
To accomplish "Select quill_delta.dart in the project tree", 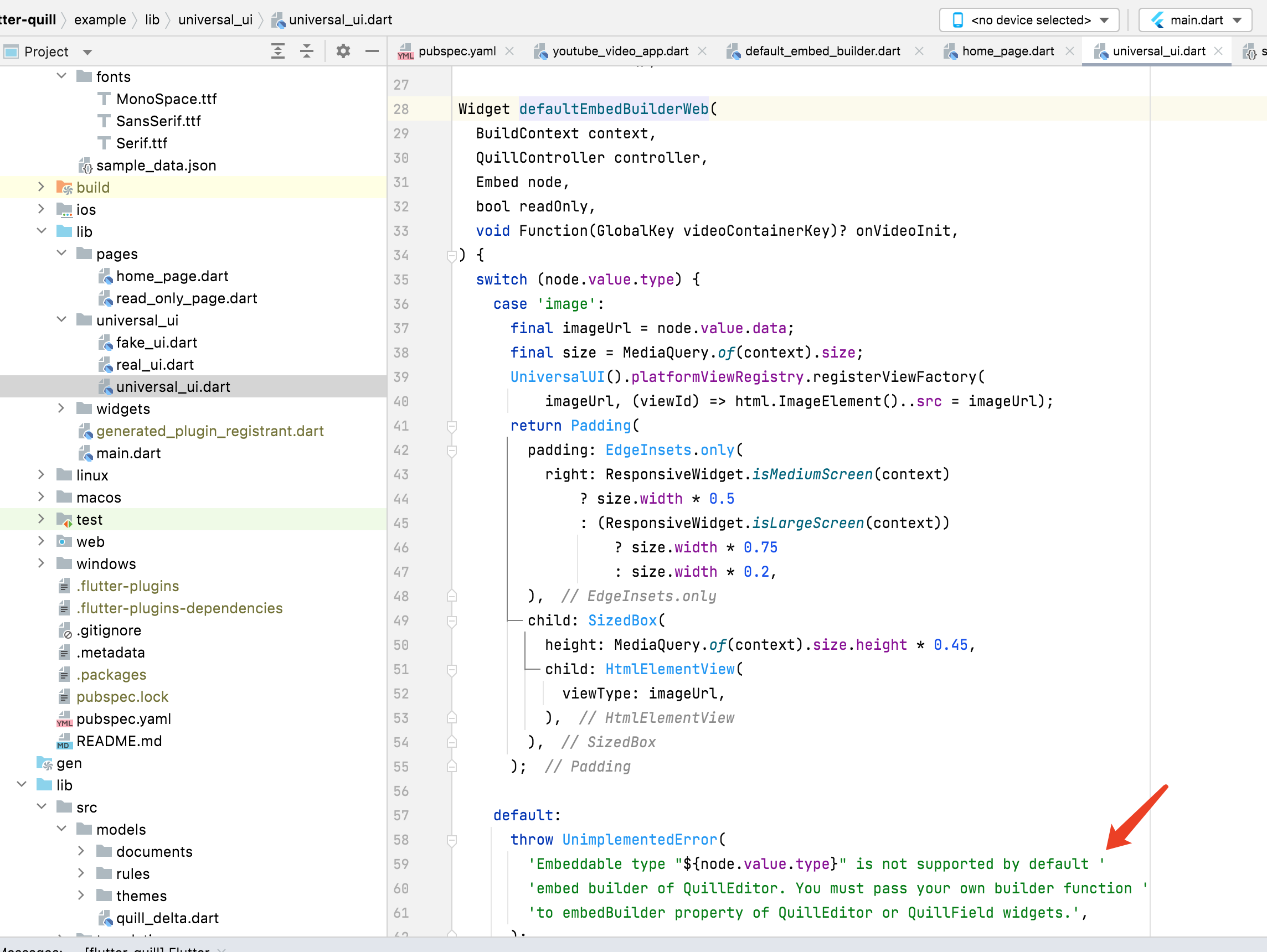I will point(167,918).
